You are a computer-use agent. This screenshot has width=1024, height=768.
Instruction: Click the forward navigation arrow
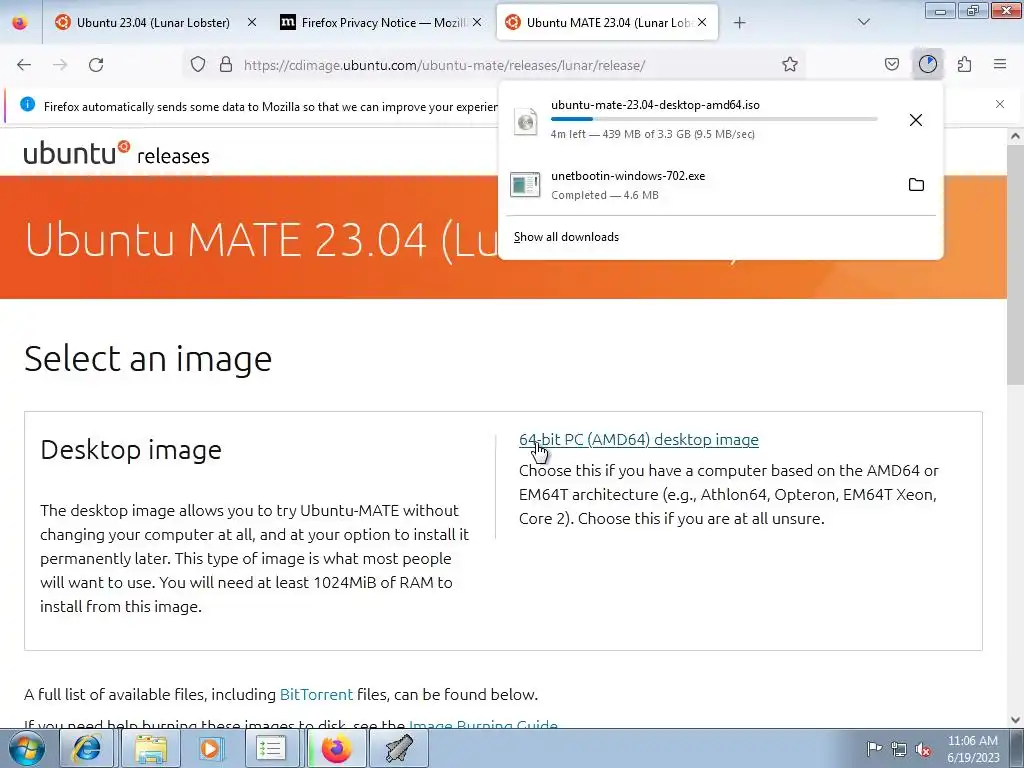60,65
